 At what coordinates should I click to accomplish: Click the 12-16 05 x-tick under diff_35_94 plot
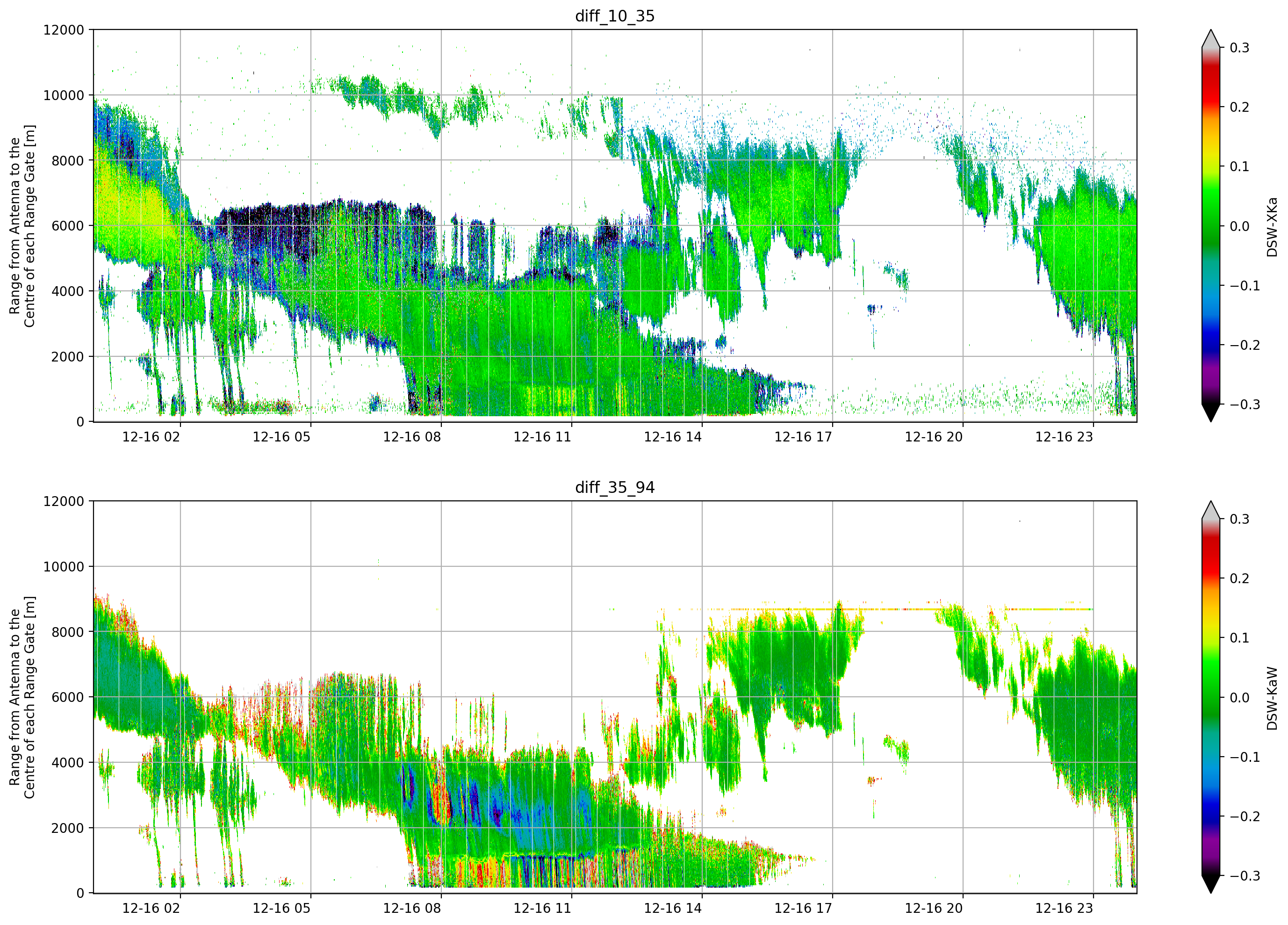pyautogui.click(x=282, y=909)
